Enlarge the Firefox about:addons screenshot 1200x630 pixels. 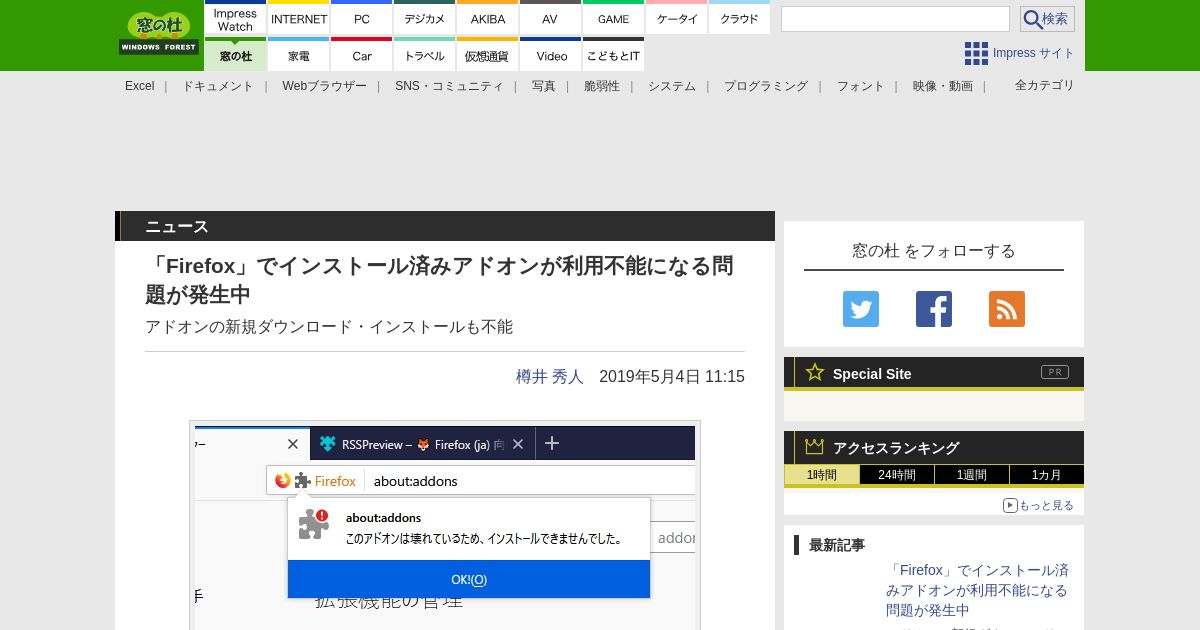click(445, 525)
